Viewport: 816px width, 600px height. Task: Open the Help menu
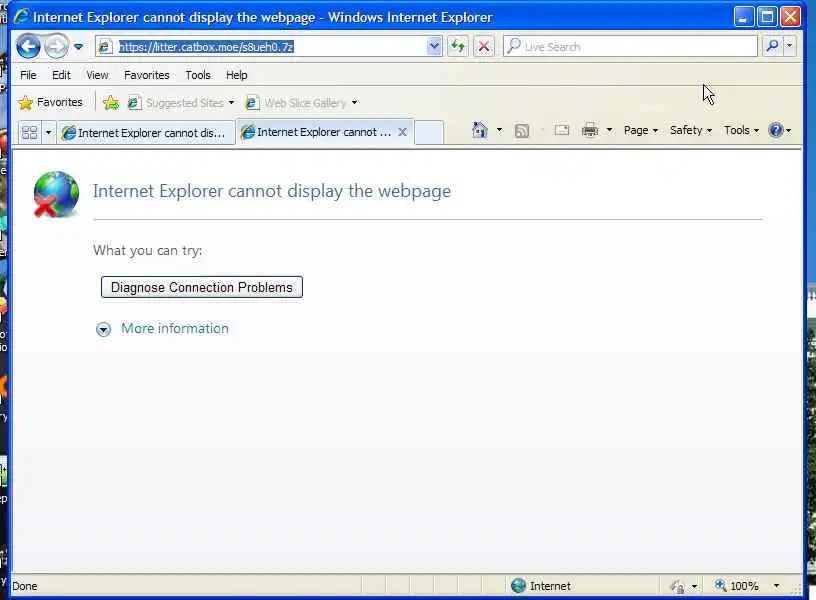pos(236,75)
